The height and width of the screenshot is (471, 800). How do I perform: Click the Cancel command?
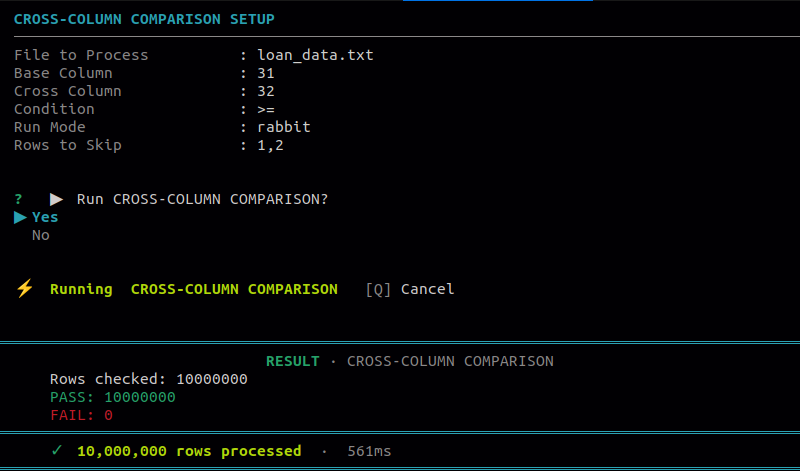(x=428, y=289)
